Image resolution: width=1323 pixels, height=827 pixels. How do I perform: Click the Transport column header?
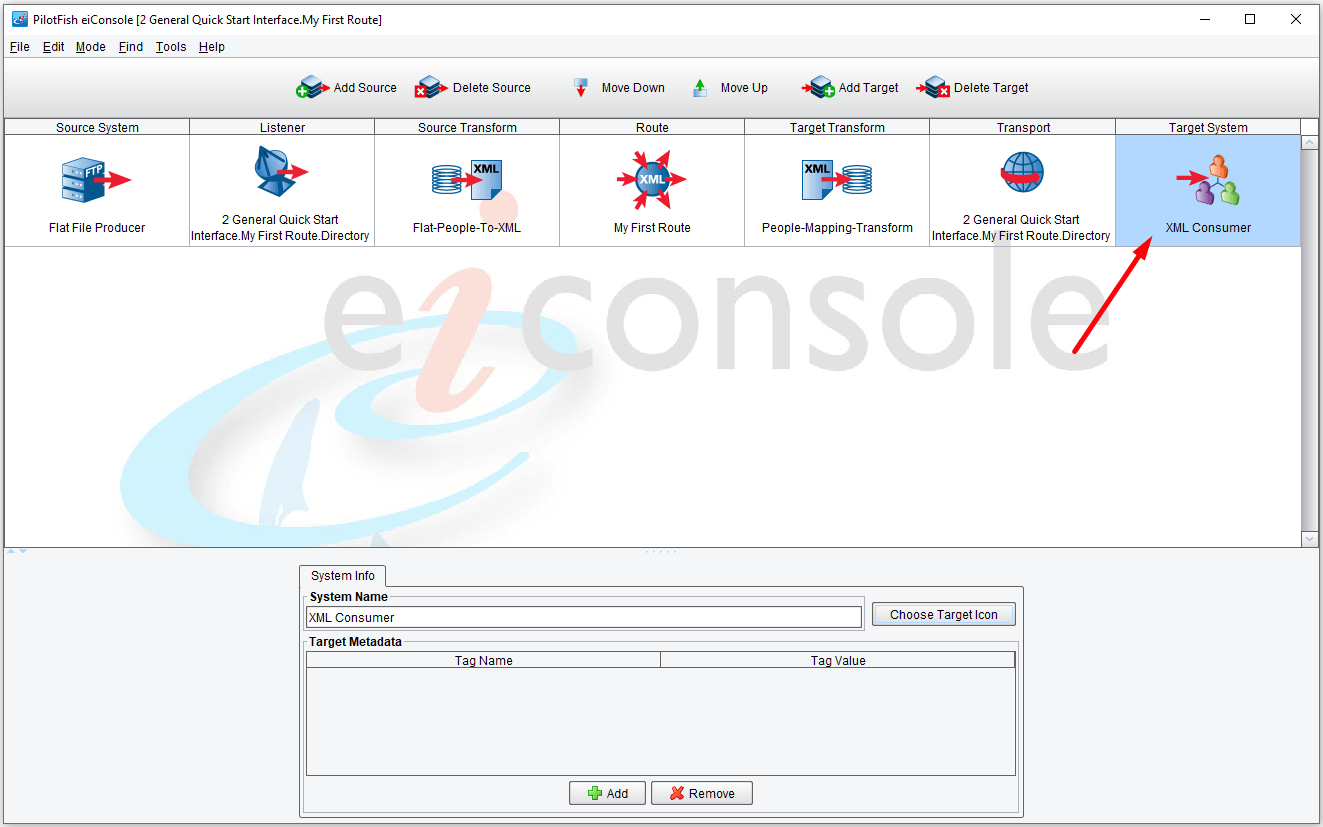tap(1023, 127)
